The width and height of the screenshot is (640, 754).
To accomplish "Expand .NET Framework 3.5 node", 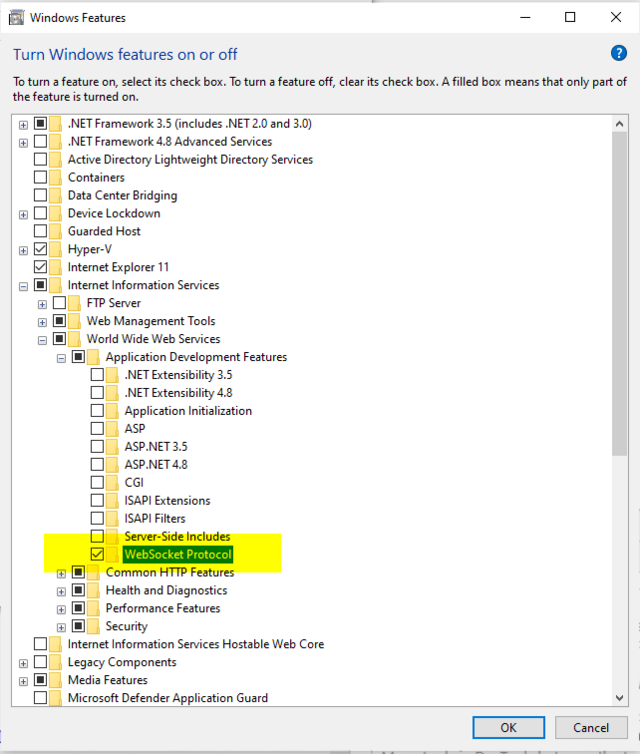I will [23, 125].
